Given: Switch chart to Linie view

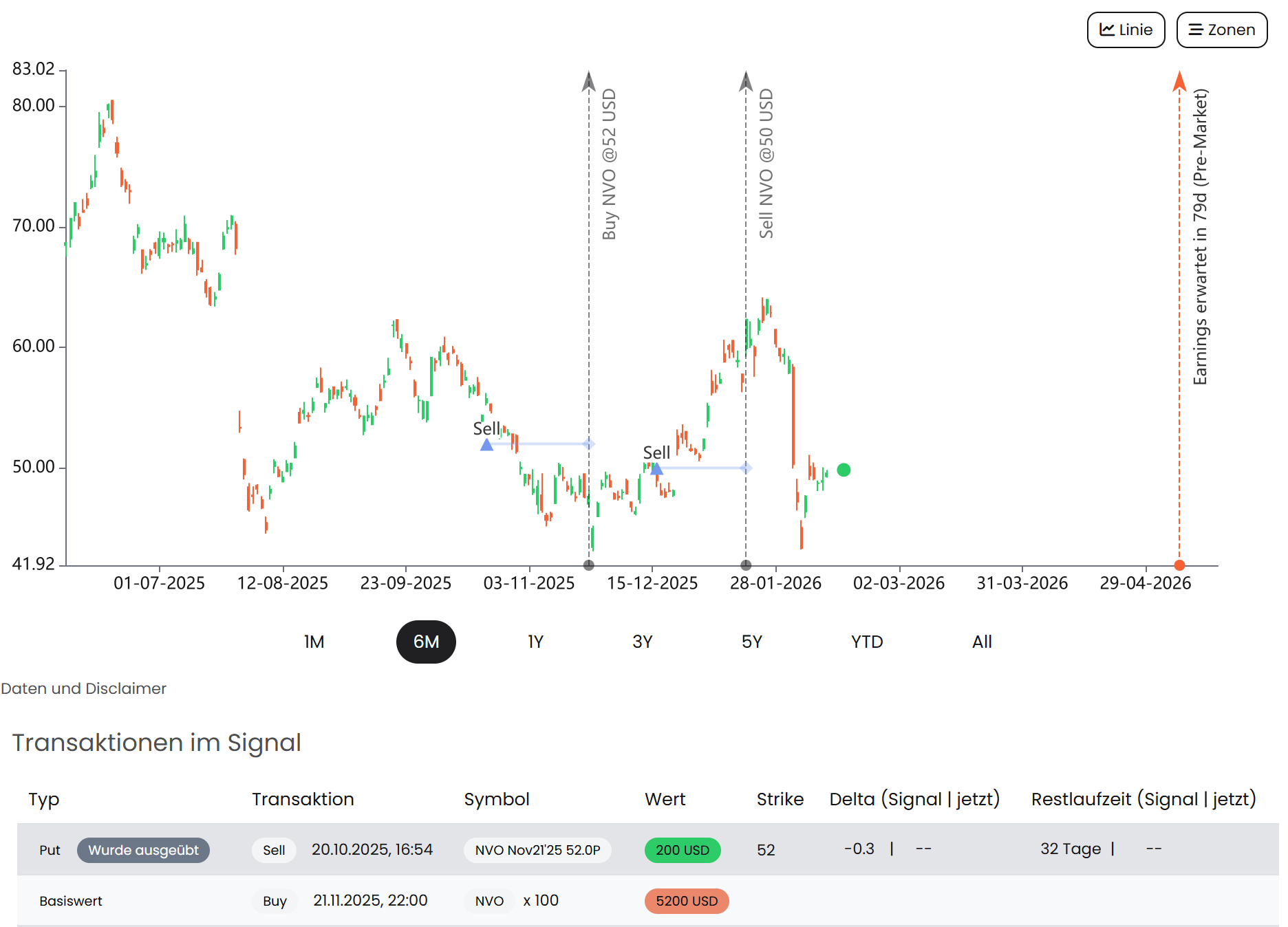Looking at the screenshot, I should 1126,30.
